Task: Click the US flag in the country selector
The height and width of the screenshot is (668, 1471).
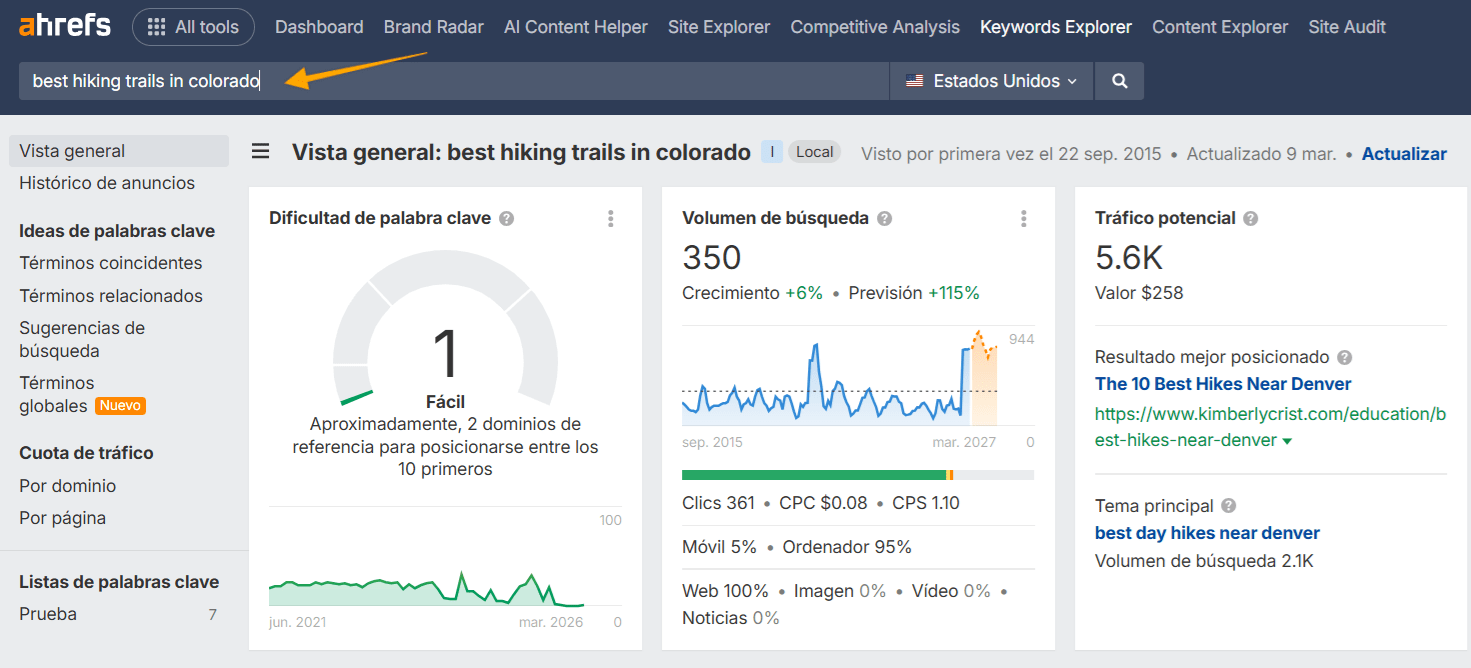Action: click(914, 81)
